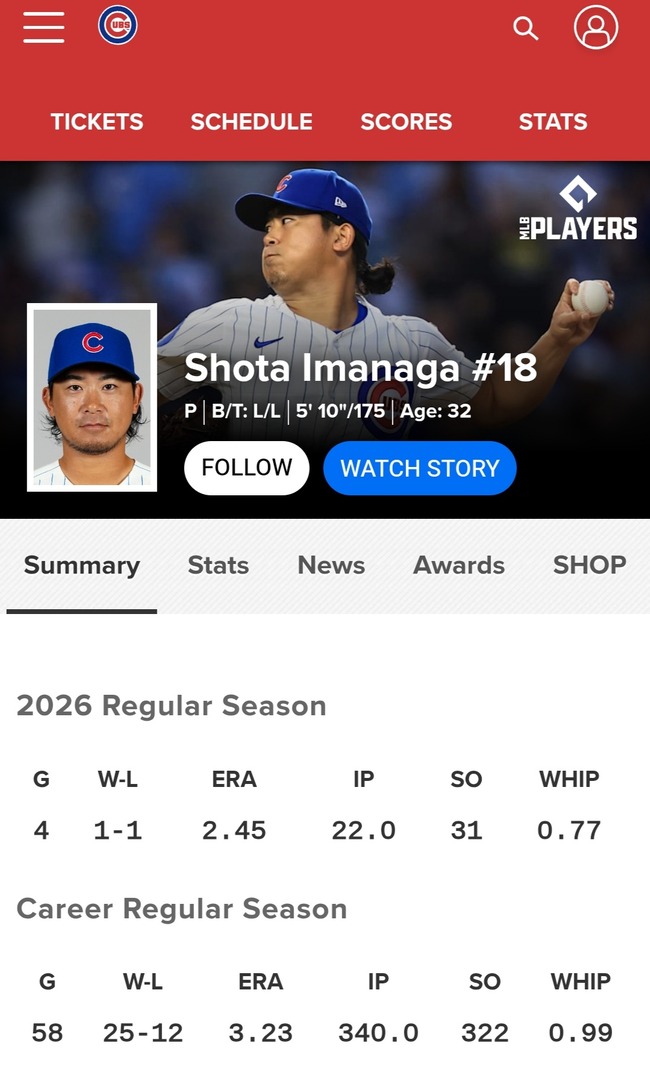
Task: View the Awards tab
Action: point(459,565)
